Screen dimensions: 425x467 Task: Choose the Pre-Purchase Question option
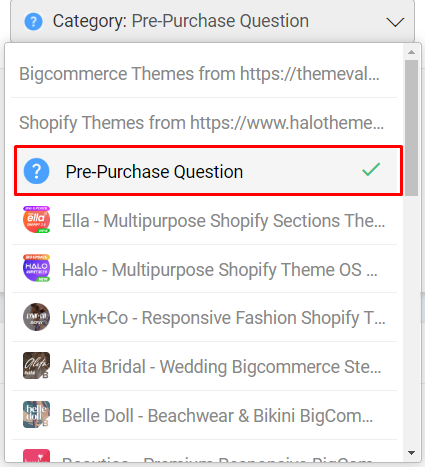pos(208,171)
